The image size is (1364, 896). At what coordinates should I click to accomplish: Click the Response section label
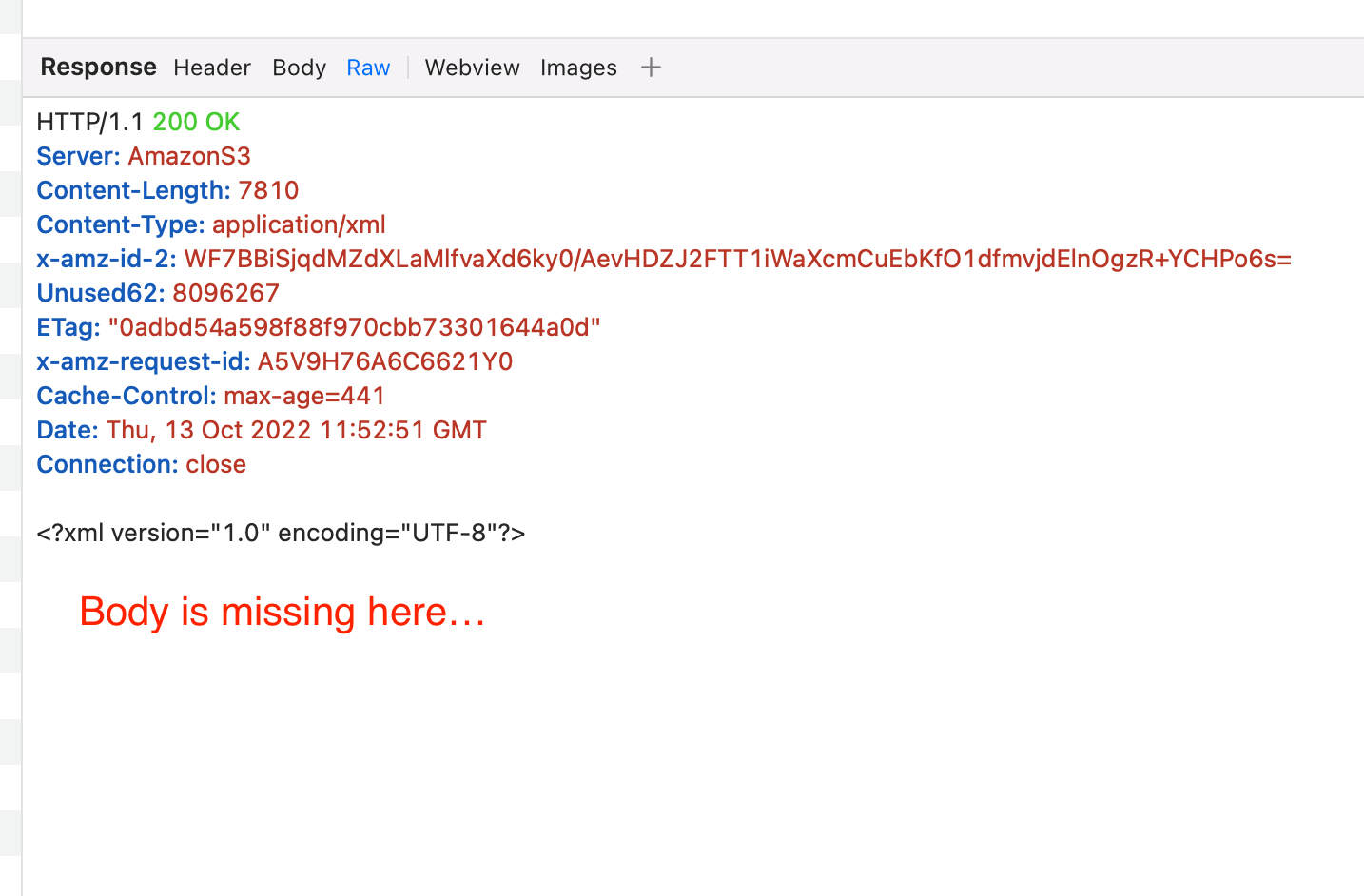click(98, 67)
